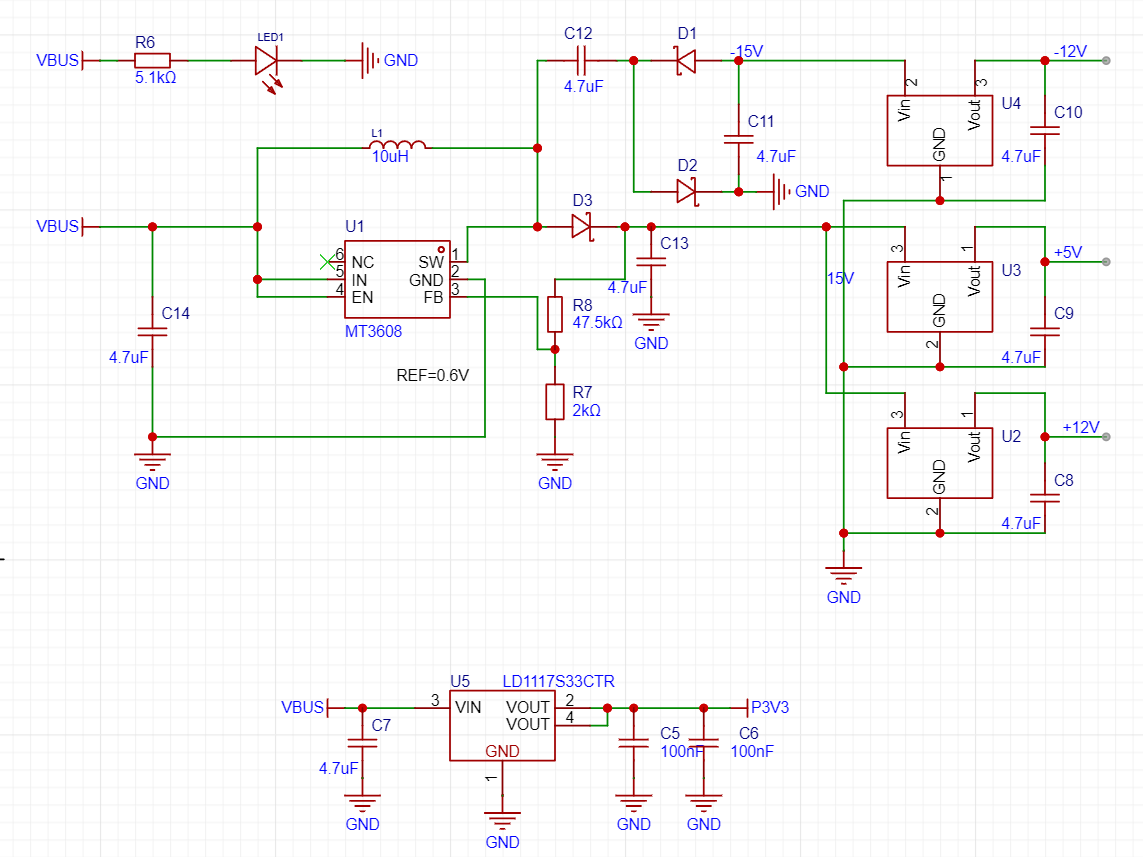Select the MT3608 part name label
Image resolution: width=1143 pixels, height=857 pixels.
[x=373, y=332]
